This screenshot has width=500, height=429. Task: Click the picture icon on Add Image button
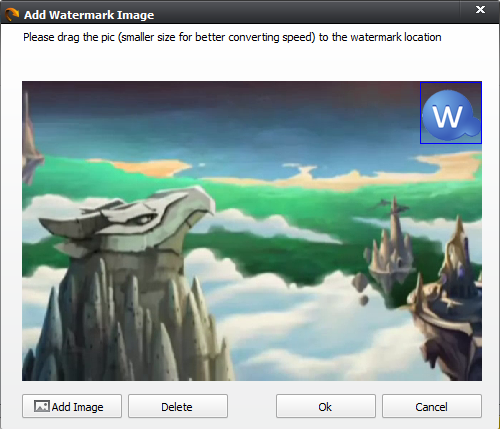tap(42, 406)
